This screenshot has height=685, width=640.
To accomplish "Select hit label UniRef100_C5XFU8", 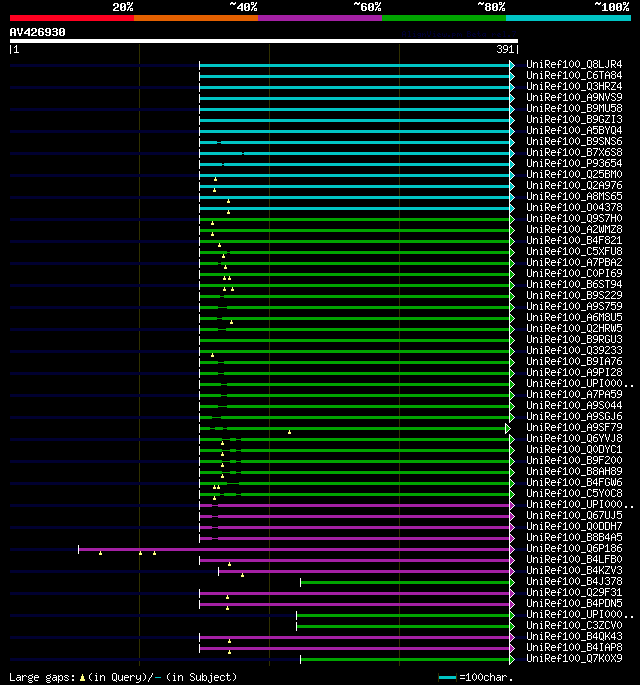I will click(574, 252).
